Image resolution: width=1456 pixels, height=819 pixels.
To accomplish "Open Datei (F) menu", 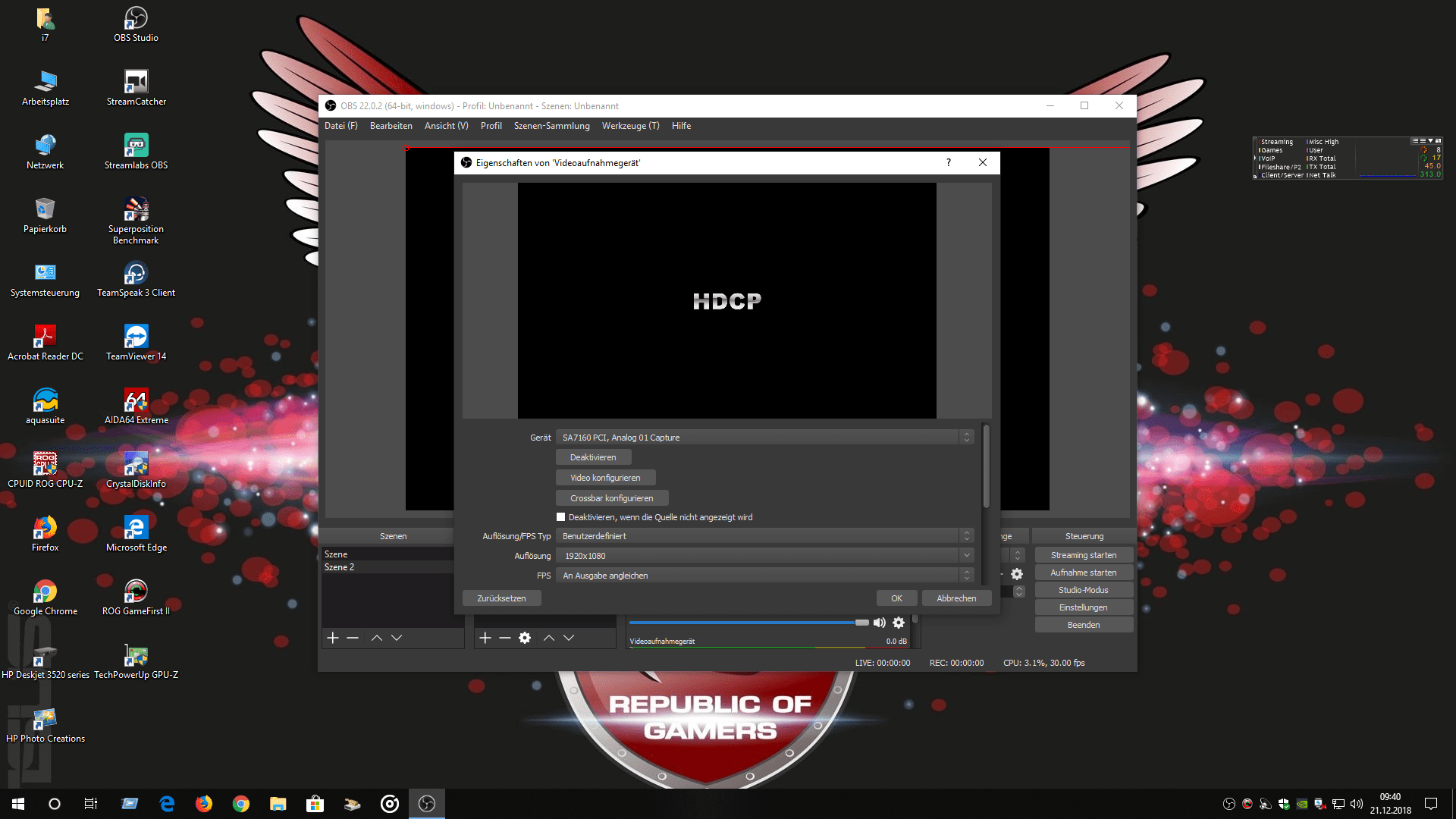I will click(341, 126).
